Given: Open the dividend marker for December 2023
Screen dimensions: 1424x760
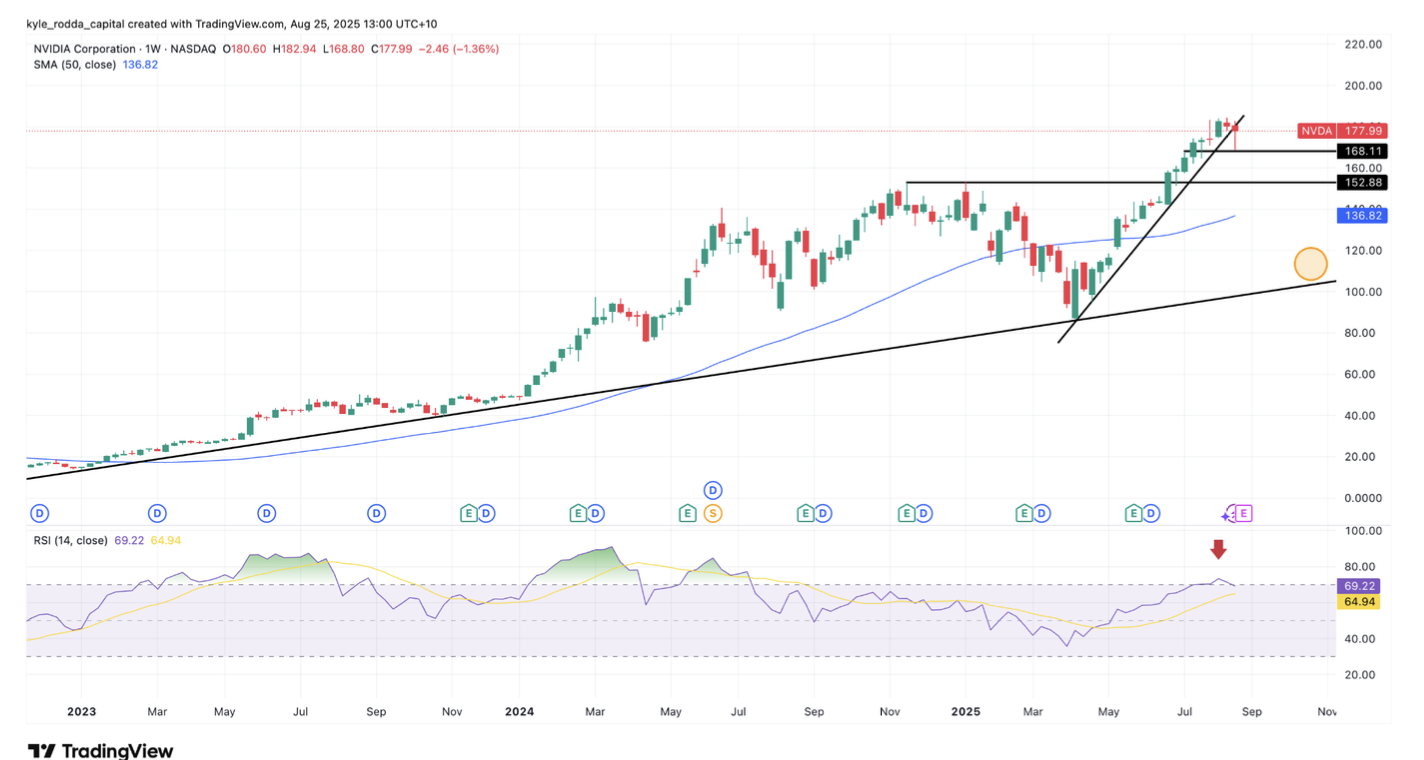Looking at the screenshot, I should (485, 513).
